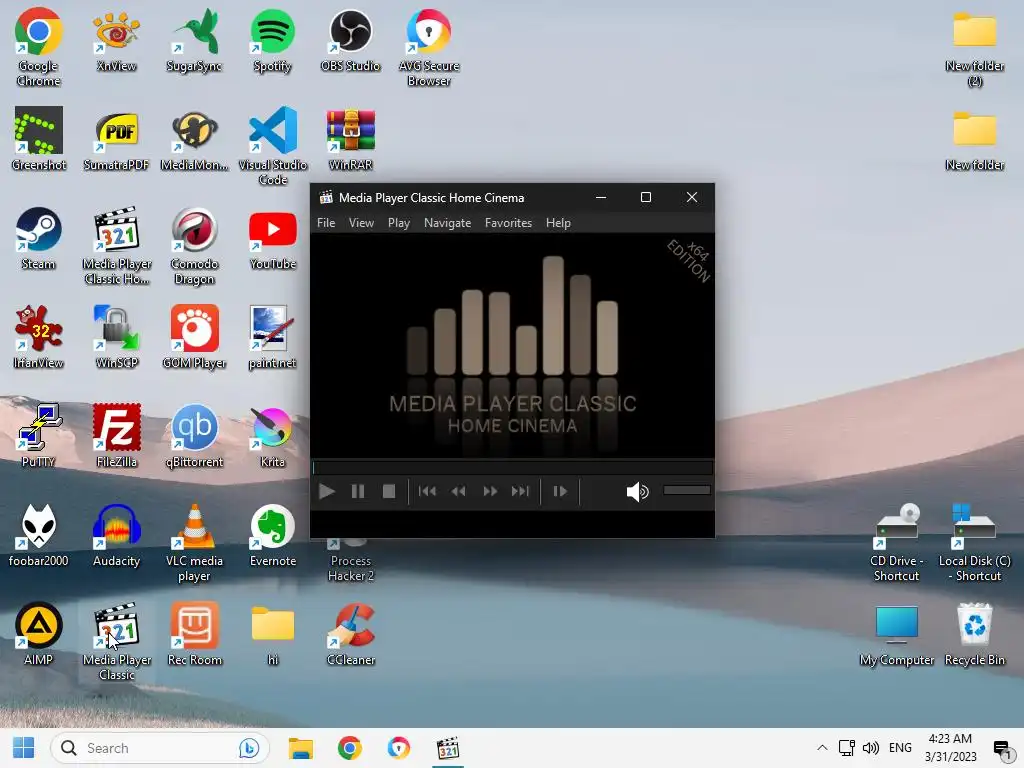Click the Pause button in the player
This screenshot has height=768, width=1024.
pyautogui.click(x=358, y=491)
